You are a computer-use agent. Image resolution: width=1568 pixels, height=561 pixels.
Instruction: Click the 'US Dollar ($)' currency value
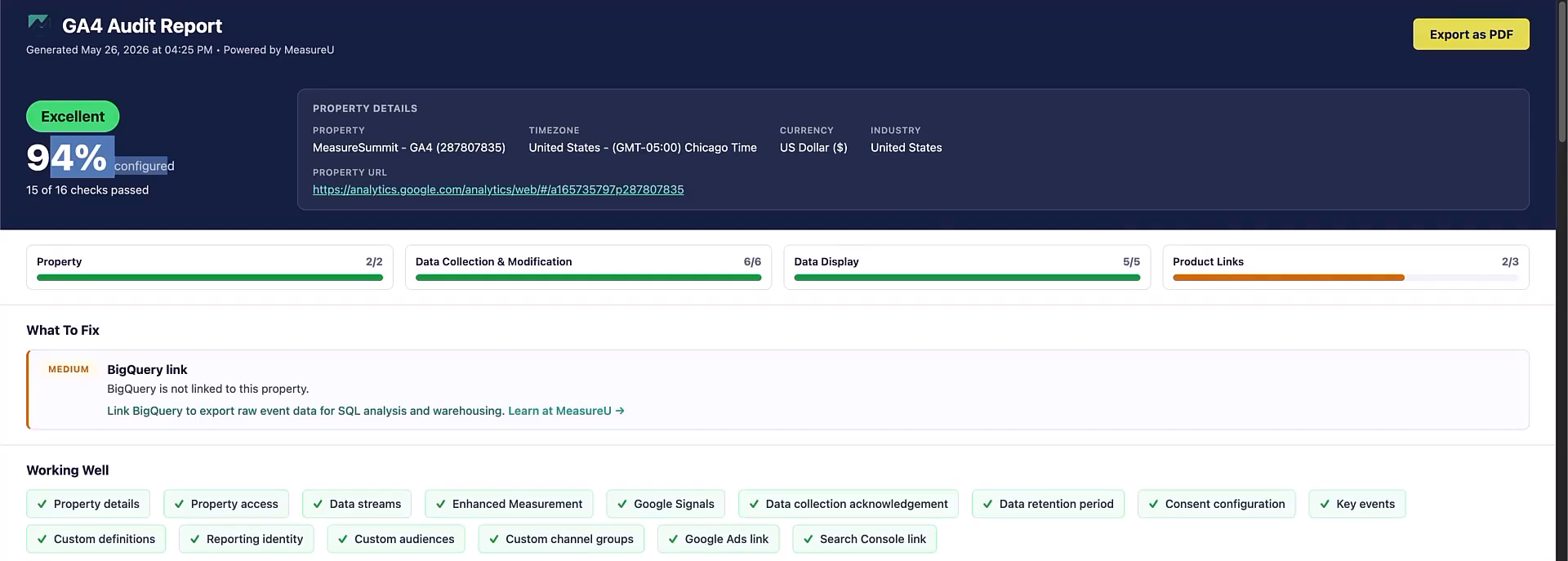click(x=813, y=148)
